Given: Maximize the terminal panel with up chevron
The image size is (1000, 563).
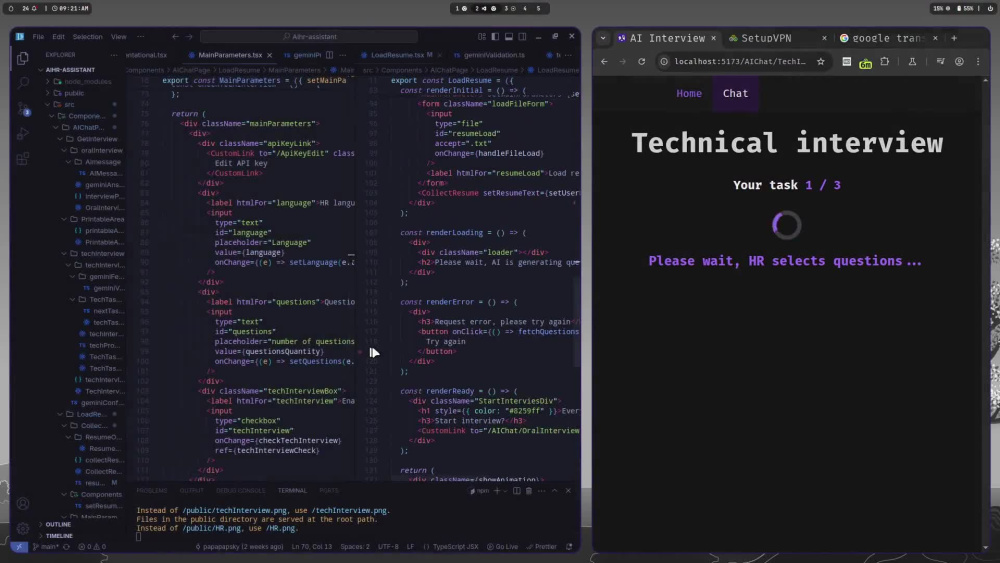Looking at the screenshot, I should 554,490.
